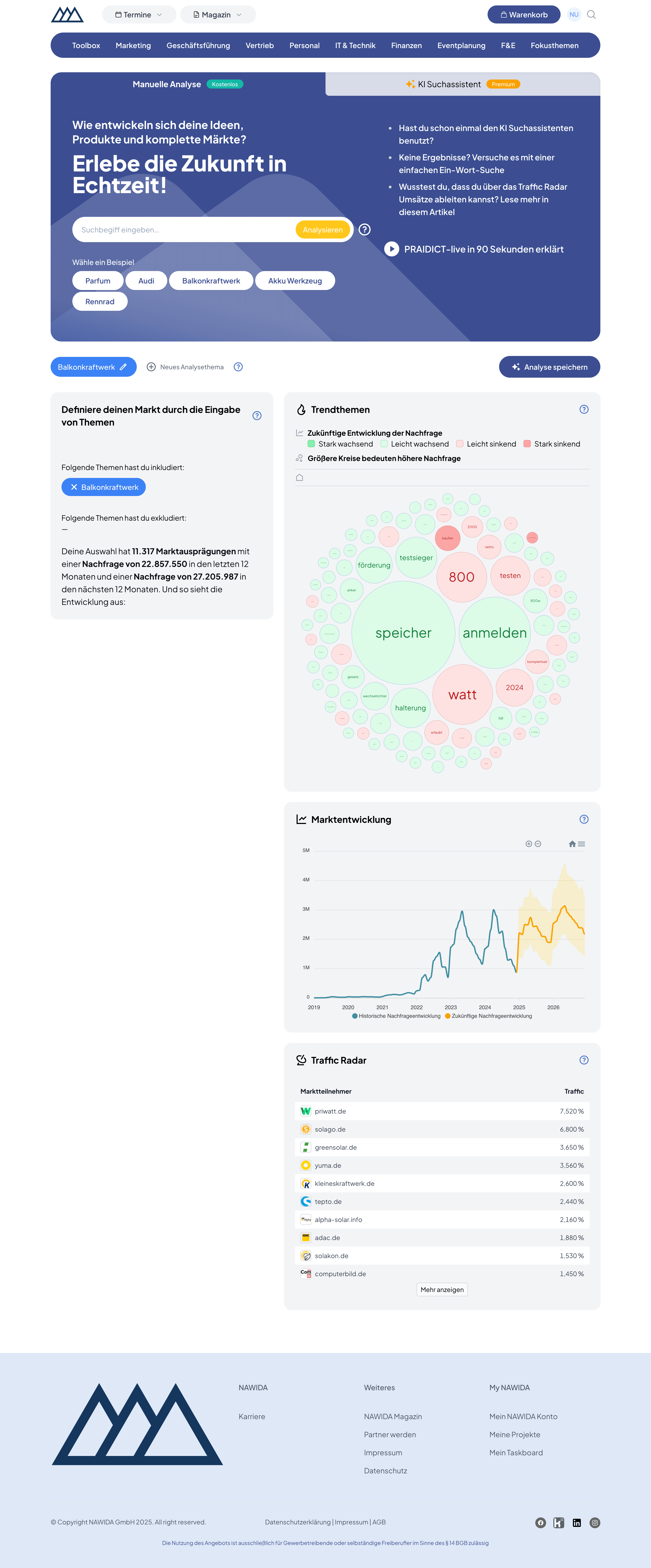The width and height of the screenshot is (651, 1568).
Task: Click the search magnifier icon in header
Action: coord(591,15)
